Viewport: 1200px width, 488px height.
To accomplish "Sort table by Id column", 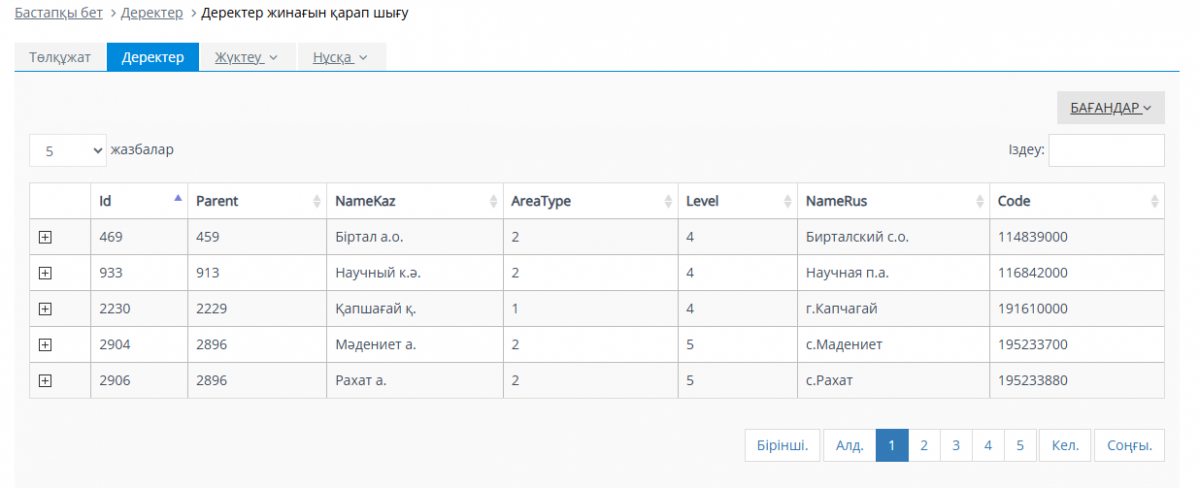I will coord(138,201).
